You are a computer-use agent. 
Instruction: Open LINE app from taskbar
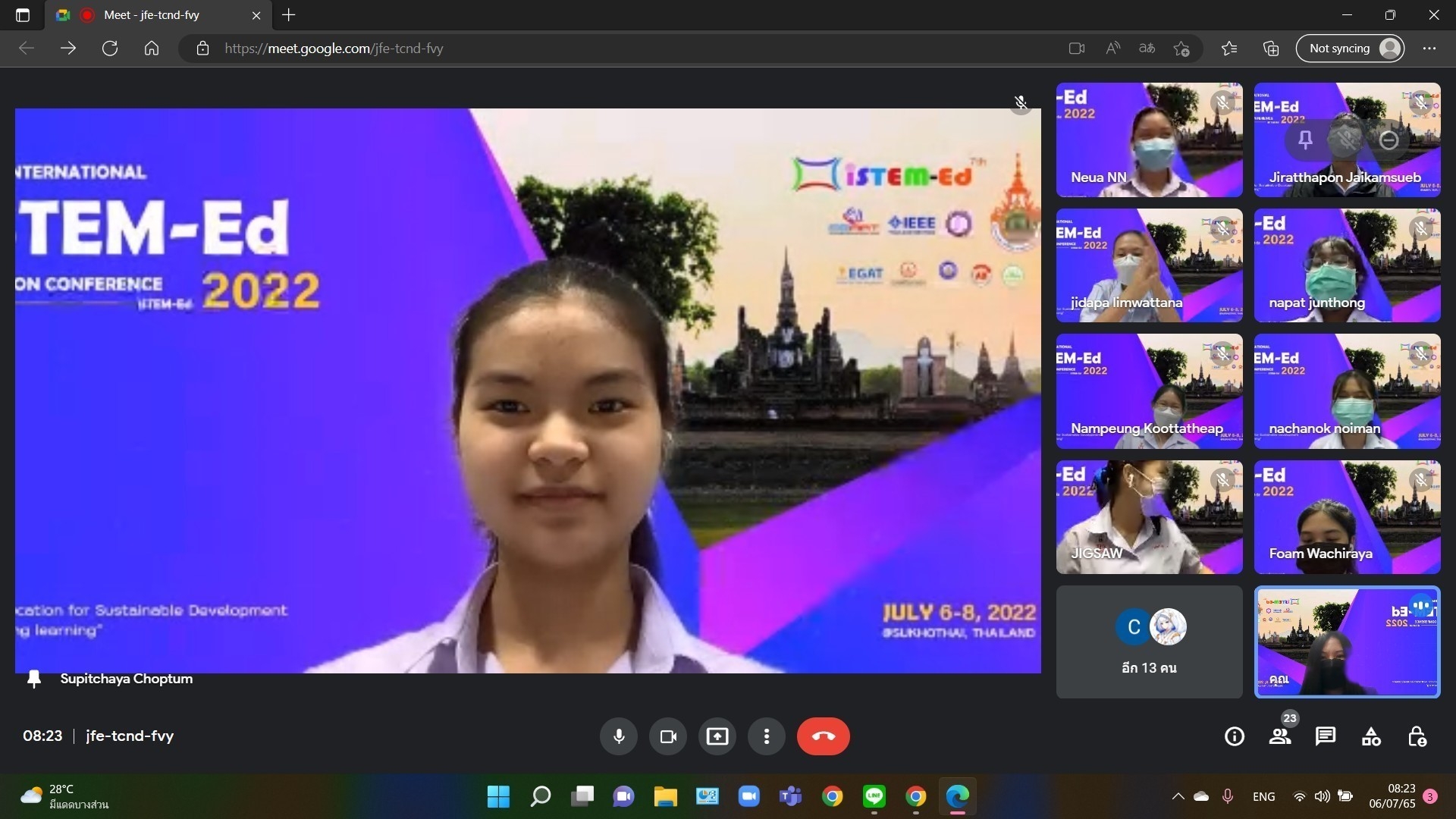coord(874,796)
